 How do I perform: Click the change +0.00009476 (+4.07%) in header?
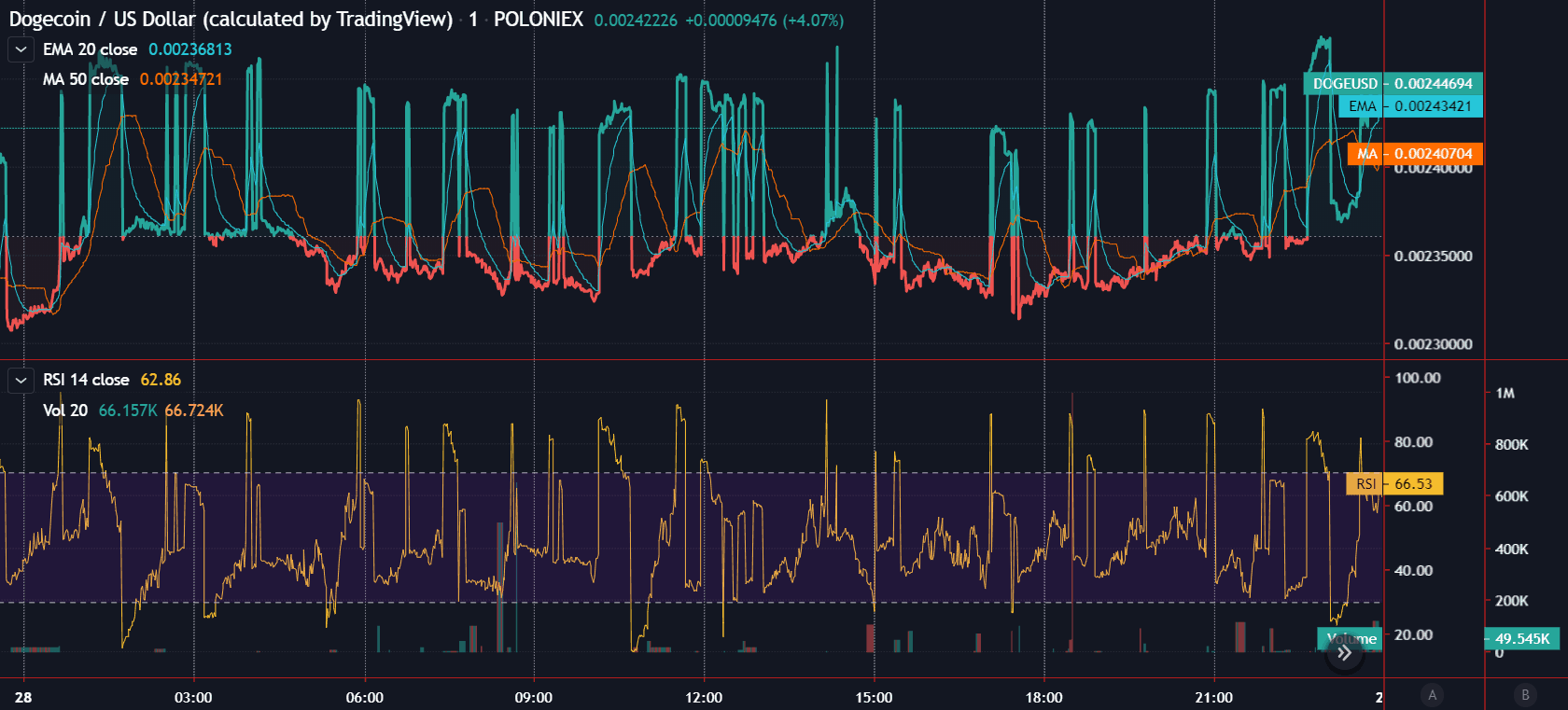coord(764,21)
